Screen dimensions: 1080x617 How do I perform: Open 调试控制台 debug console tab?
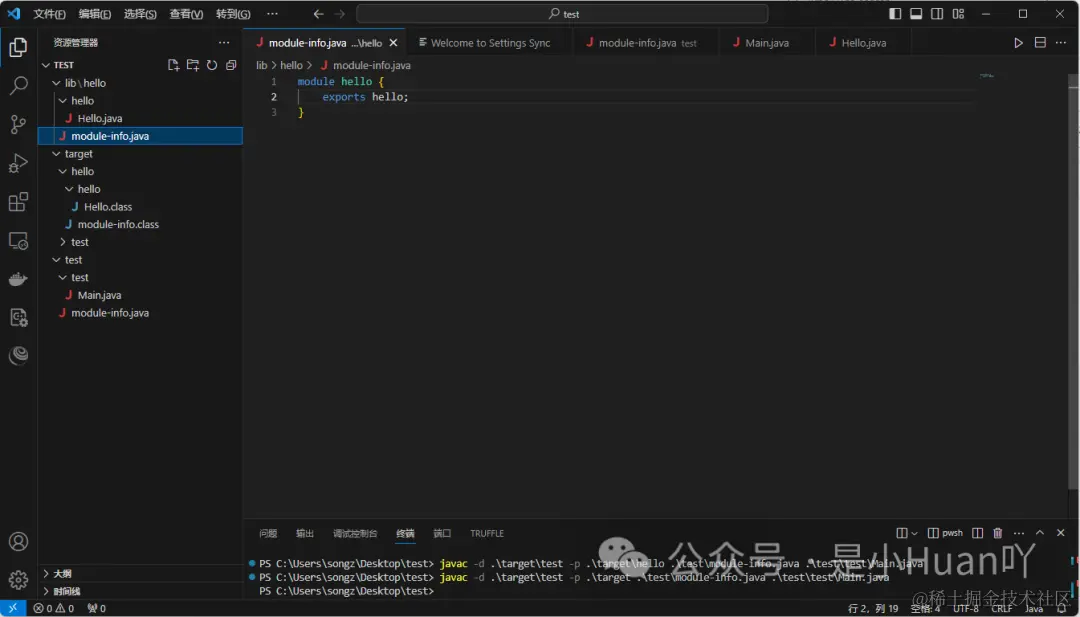coord(355,534)
